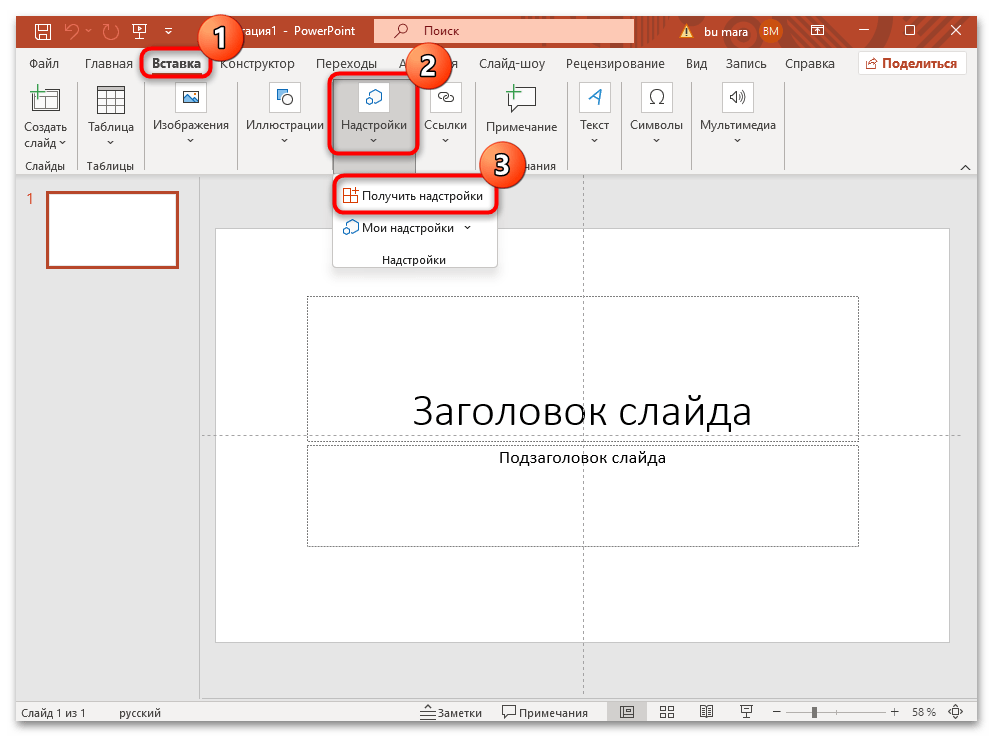Switch to the Конструктор tab
993x737 pixels.
point(256,62)
